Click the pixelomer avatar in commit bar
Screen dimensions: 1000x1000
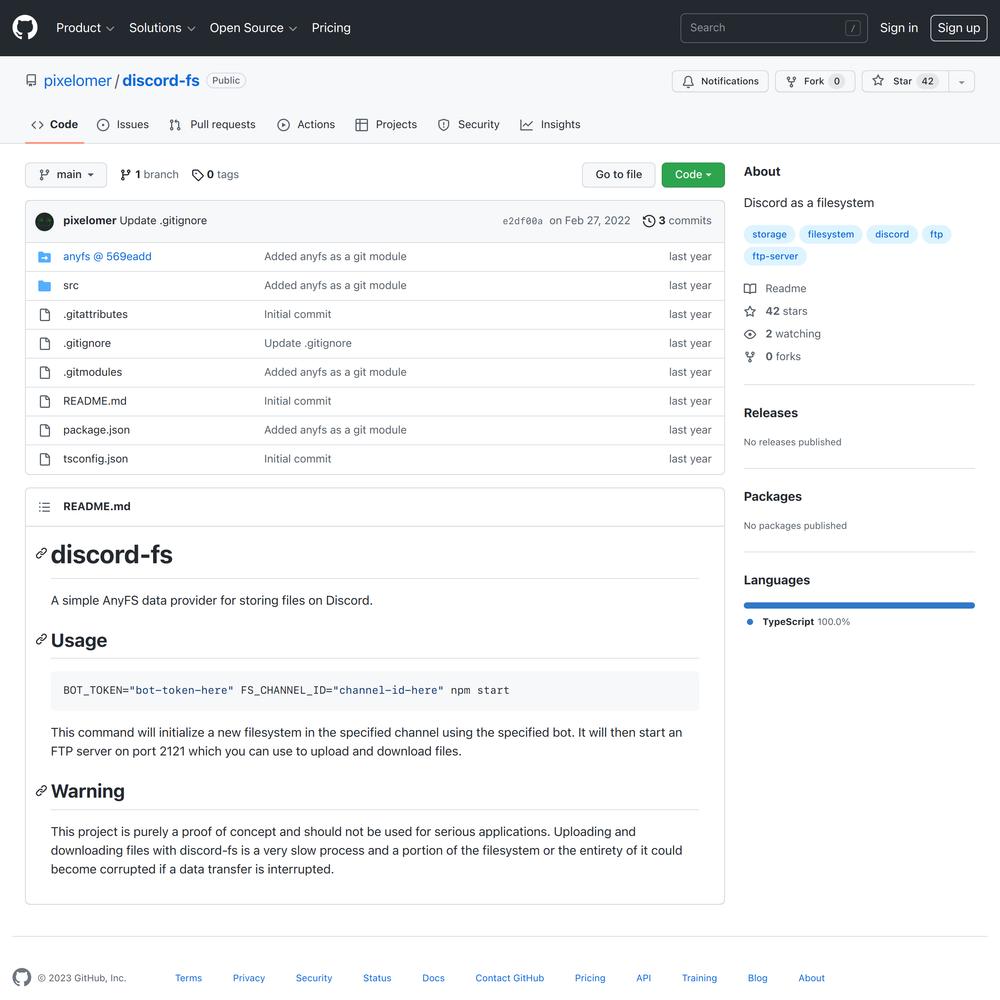[45, 221]
